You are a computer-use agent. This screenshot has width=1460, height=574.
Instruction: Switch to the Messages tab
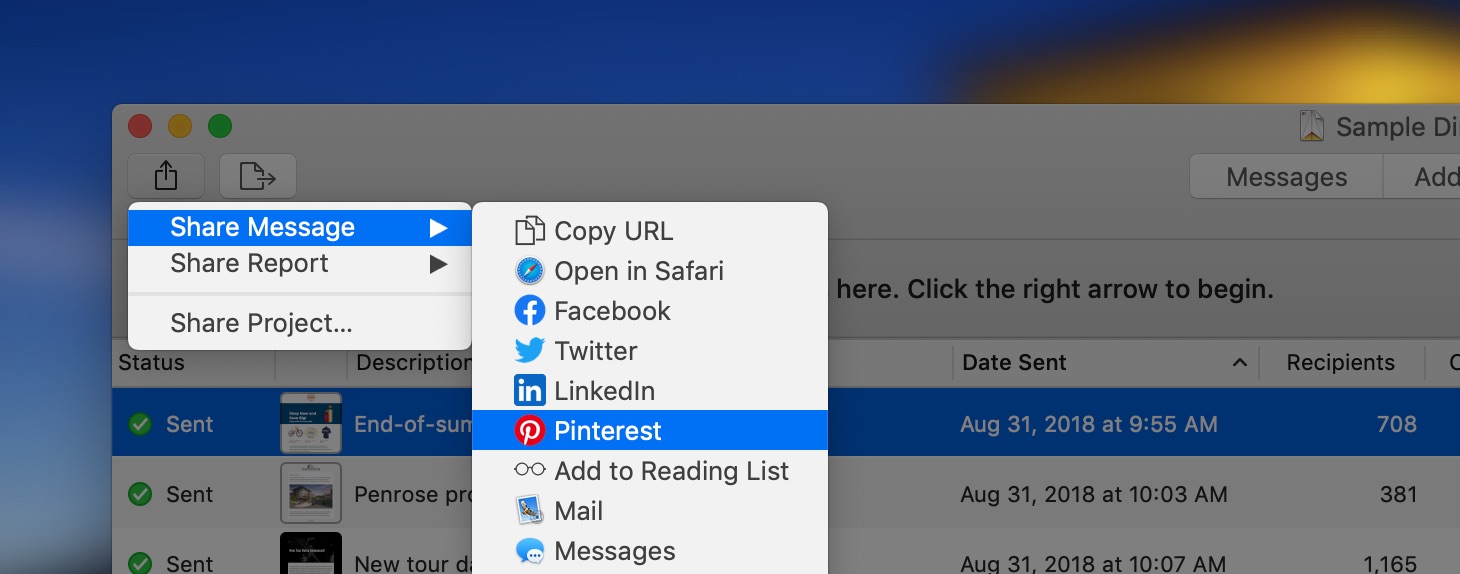(1286, 177)
